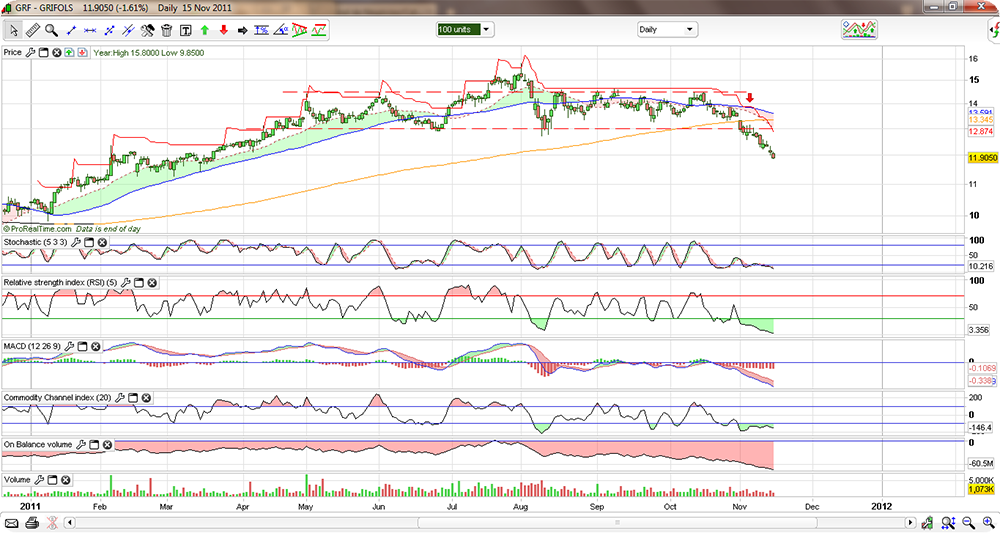Choose the percentage retracement tool
1000x533 pixels.
point(261,29)
